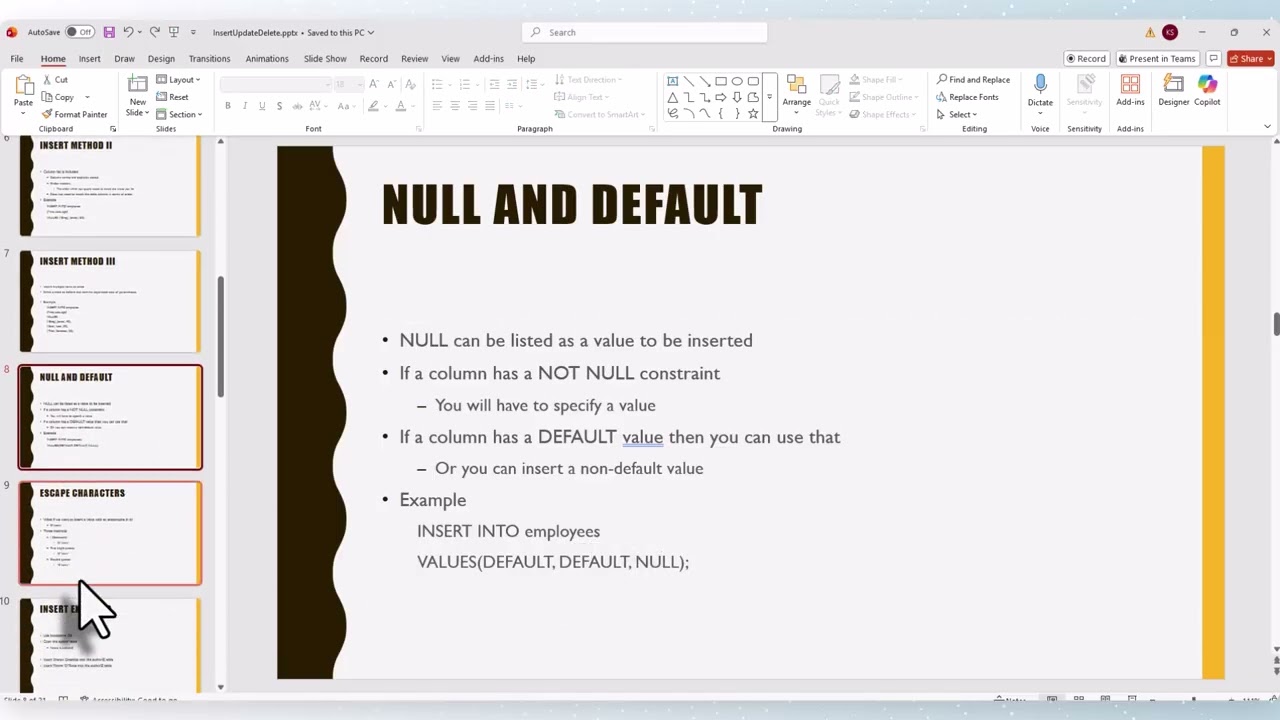
Task: Click the "You will have to specify a value" text
Action: click(x=545, y=405)
